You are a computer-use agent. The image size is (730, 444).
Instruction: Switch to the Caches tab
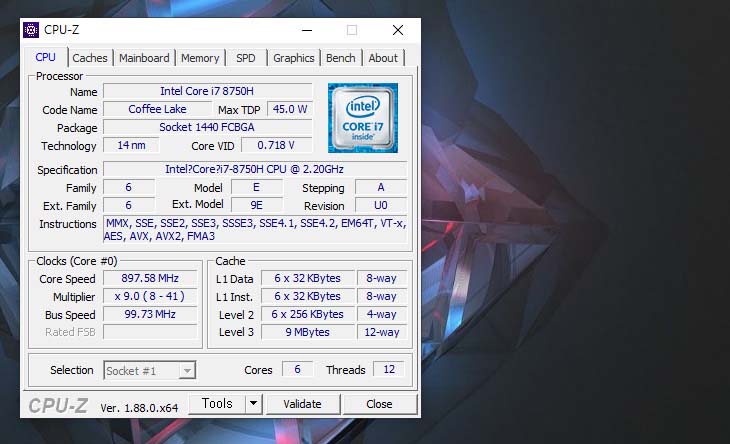pos(90,58)
